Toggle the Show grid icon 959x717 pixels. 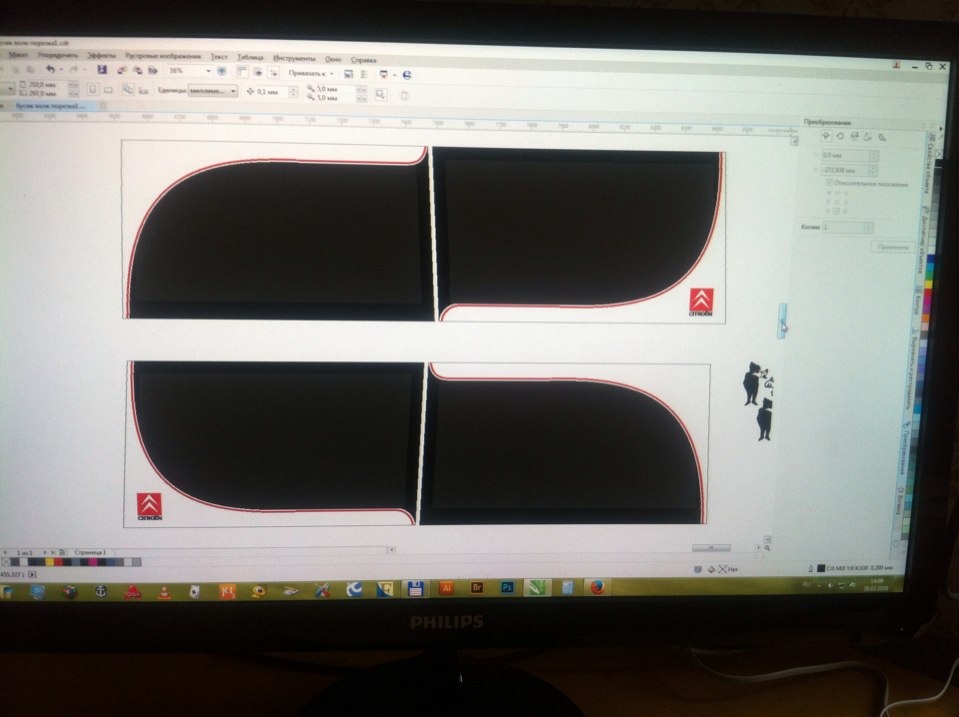(258, 72)
